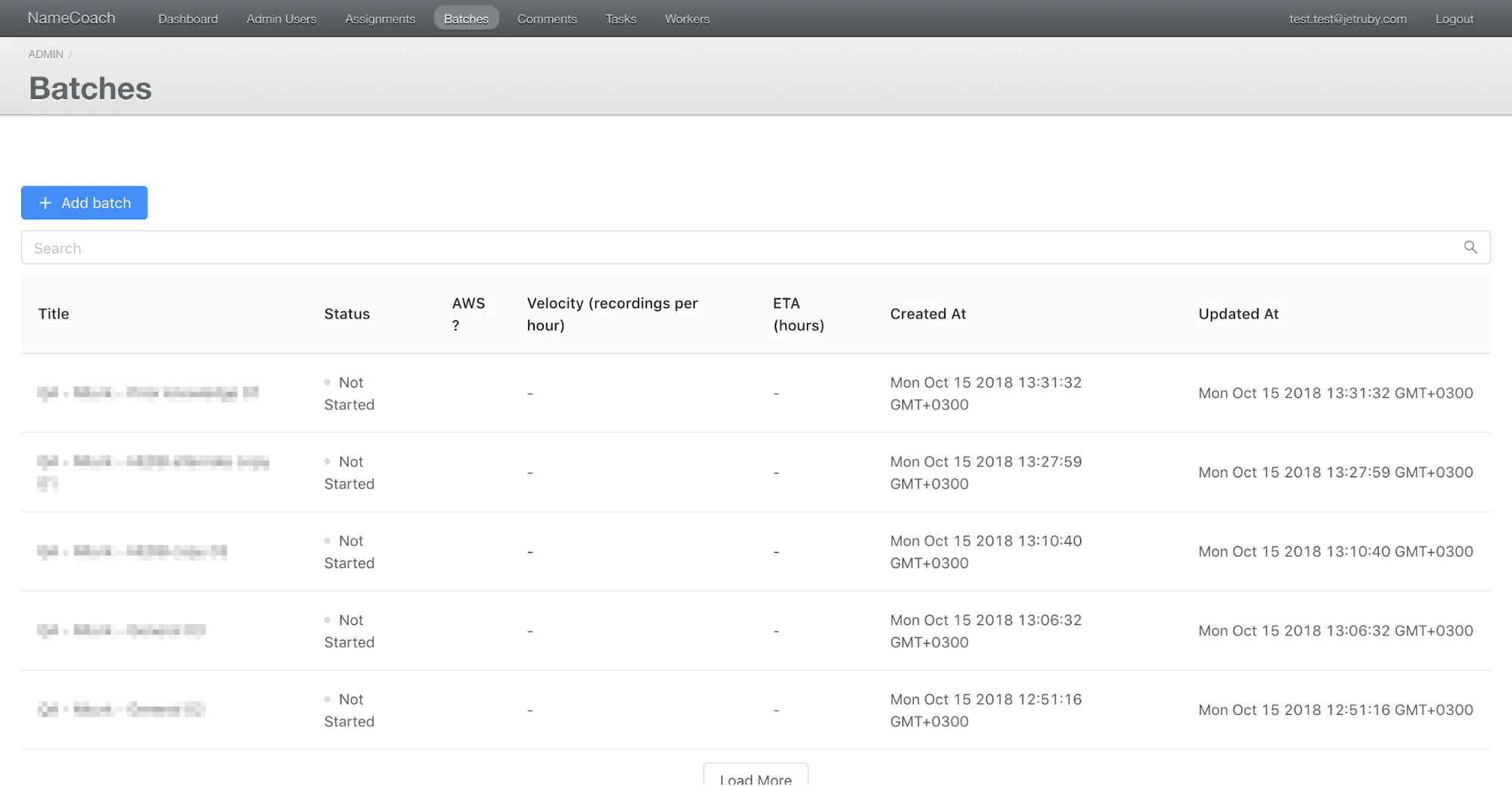Click the plus icon inside Add batch
The image size is (1512, 786).
click(45, 203)
